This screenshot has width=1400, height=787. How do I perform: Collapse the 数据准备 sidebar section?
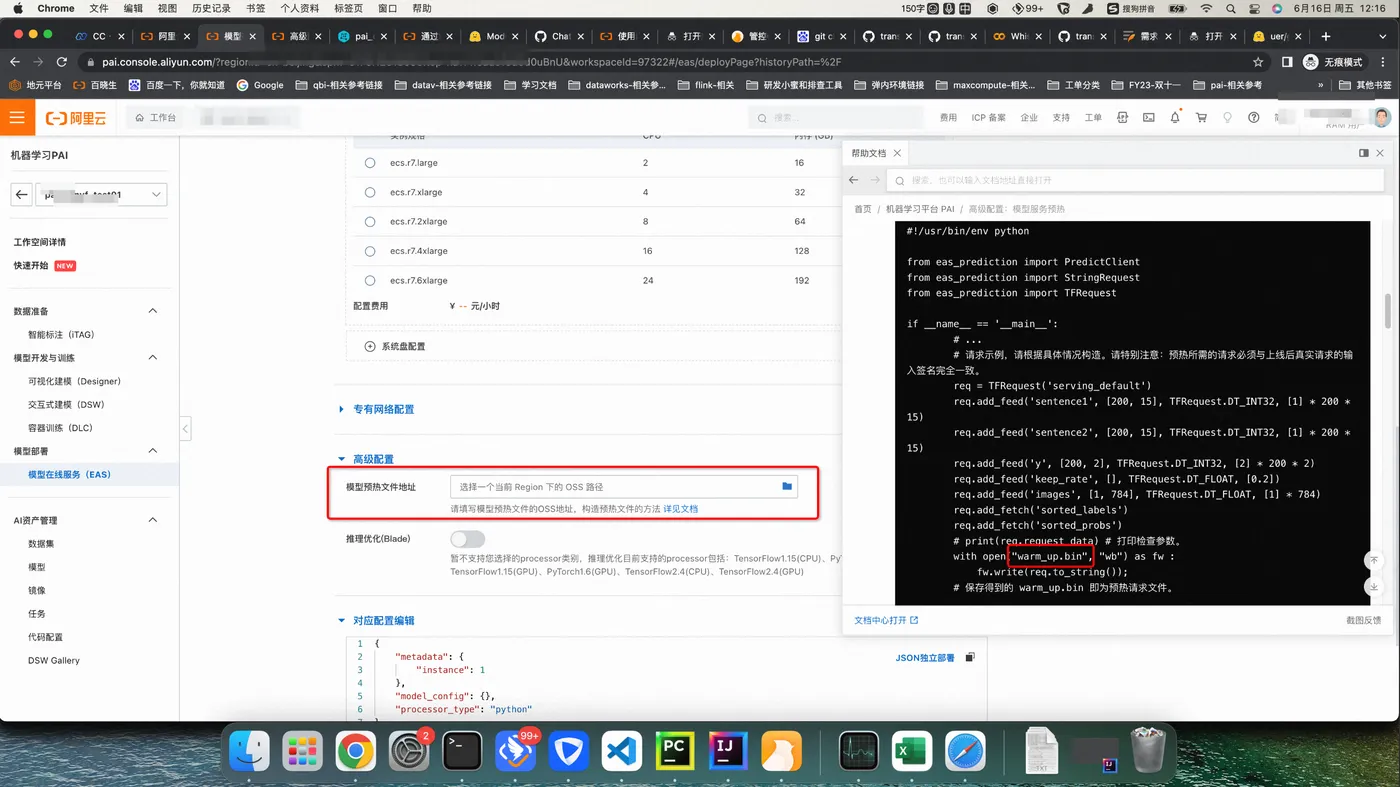point(153,311)
